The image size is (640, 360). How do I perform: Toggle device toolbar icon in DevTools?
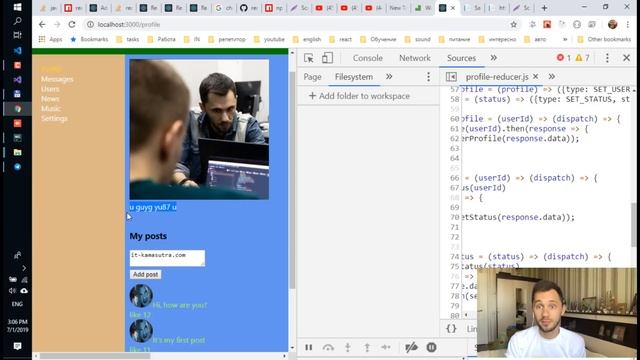click(x=327, y=58)
